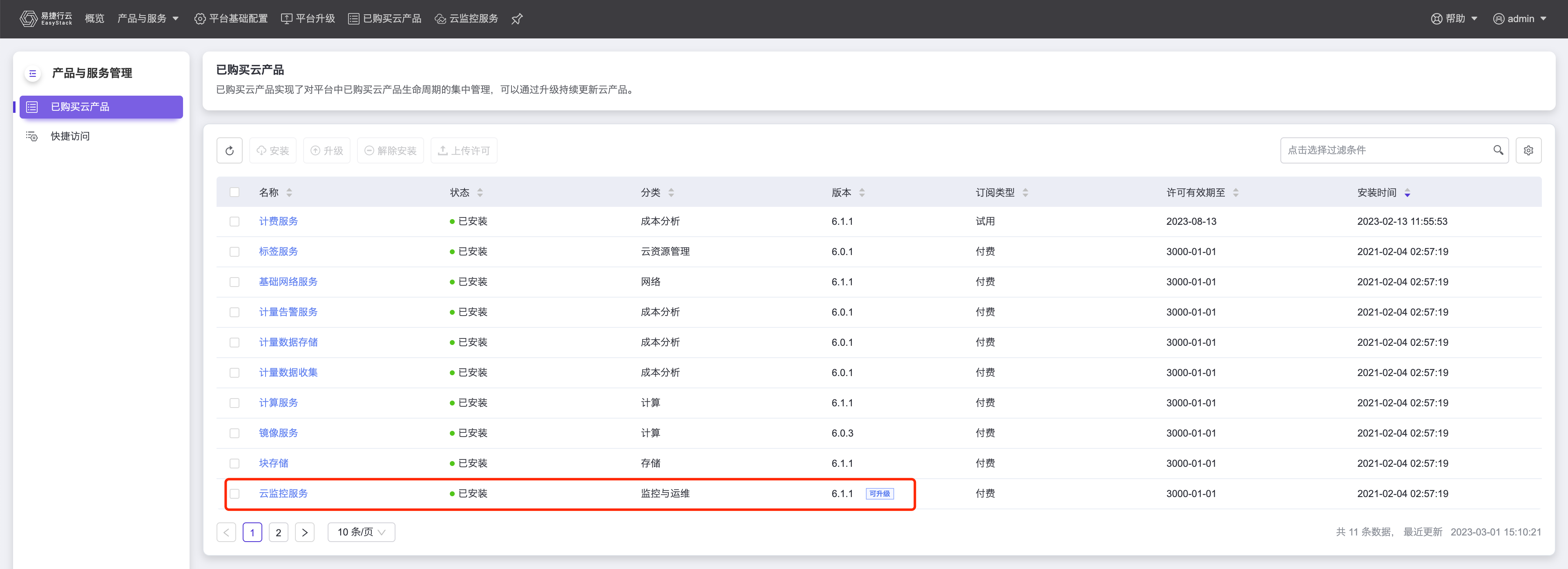Select 快捷访问 in sidebar
The height and width of the screenshot is (569, 1568).
[x=70, y=137]
